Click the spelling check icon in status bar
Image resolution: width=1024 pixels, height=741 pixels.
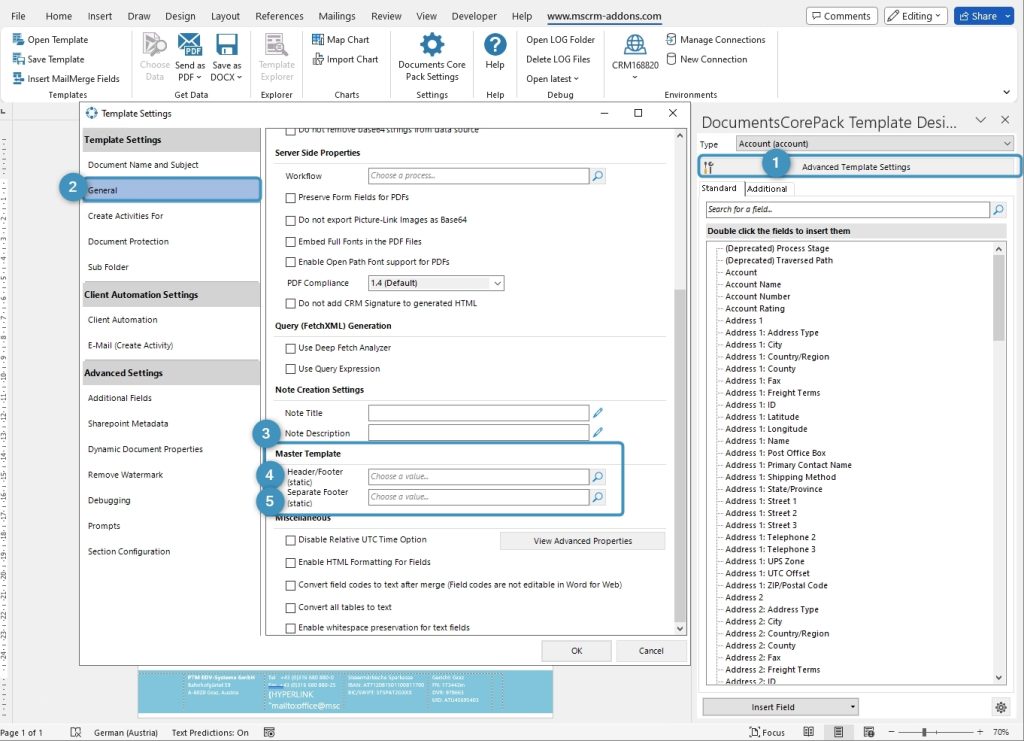click(x=76, y=733)
